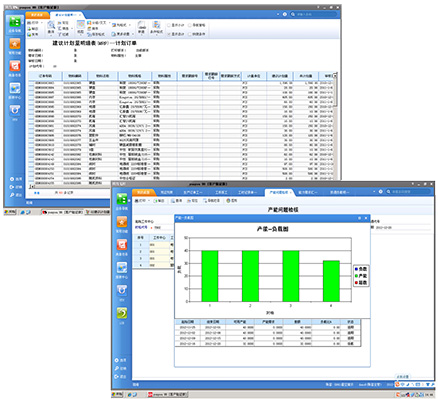Image resolution: width=438 pixels, height=399 pixels.
Task: Expand the print dropdown arrow in front window toolbar
Action: pos(149,201)
